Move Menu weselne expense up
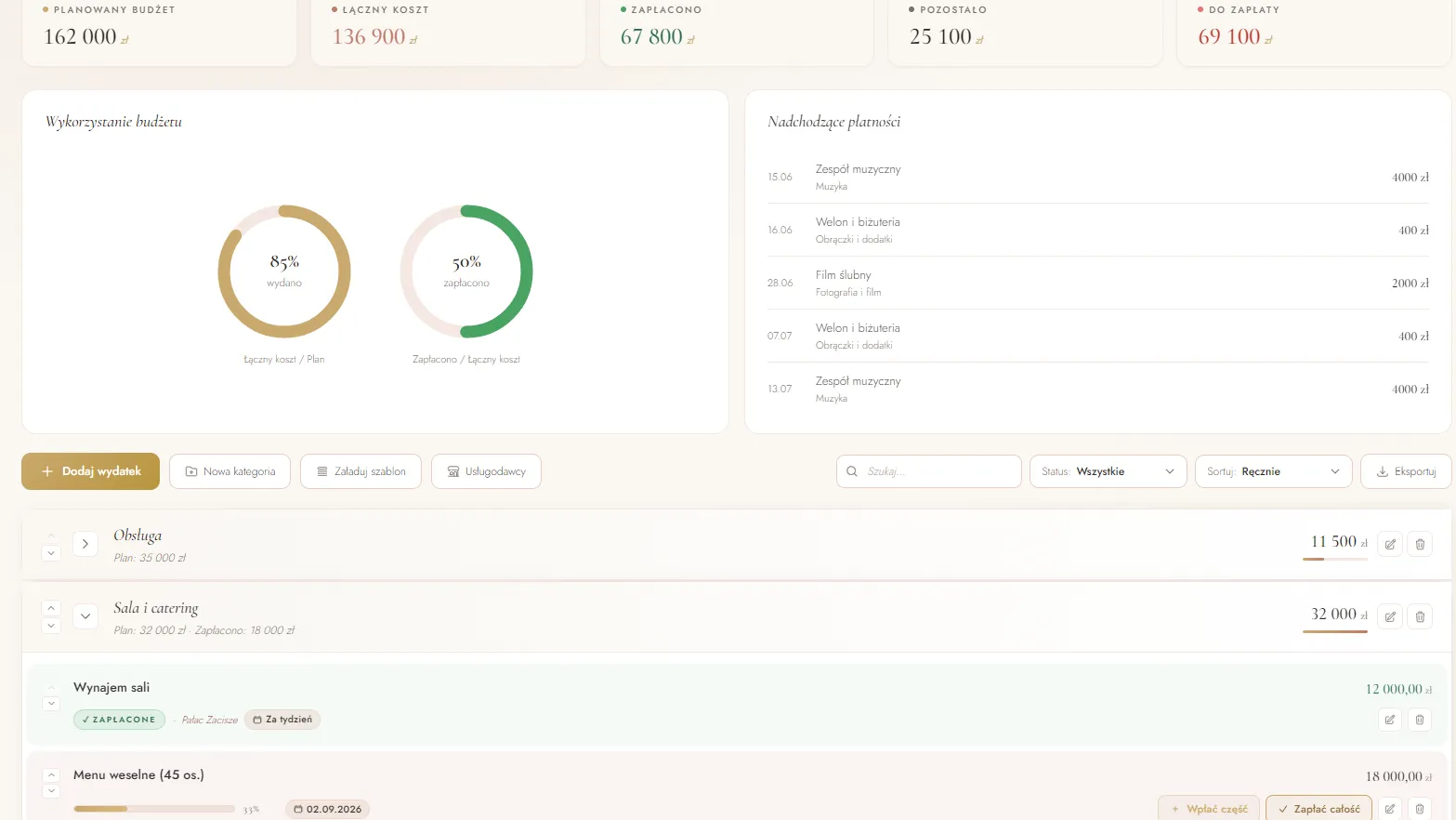The width and height of the screenshot is (1456, 820). 51,774
